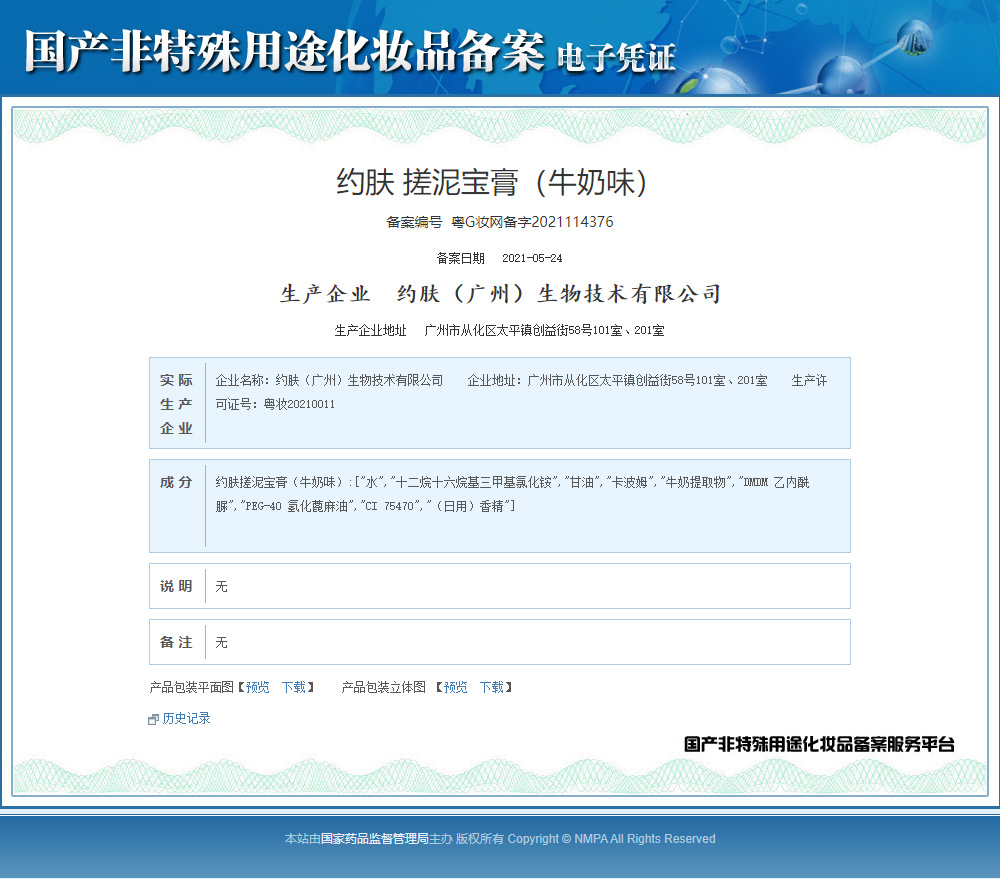Click the filing date 2021-05-24
This screenshot has height=879, width=1000.
click(x=532, y=258)
